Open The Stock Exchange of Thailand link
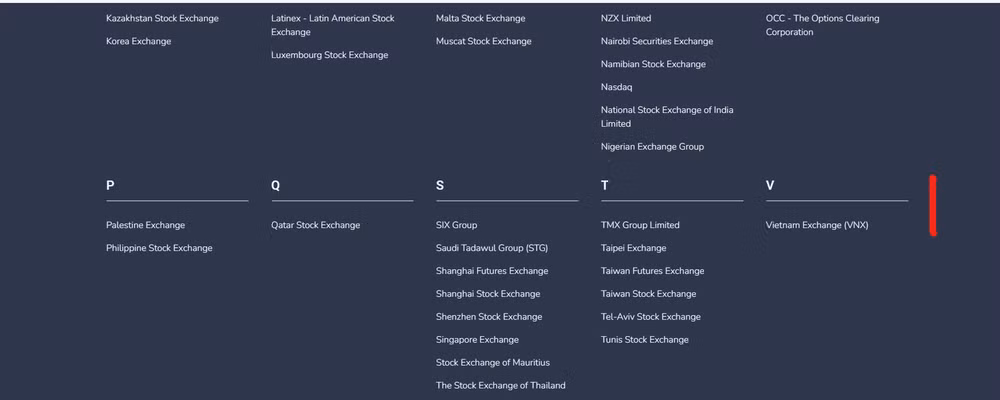 tap(501, 386)
